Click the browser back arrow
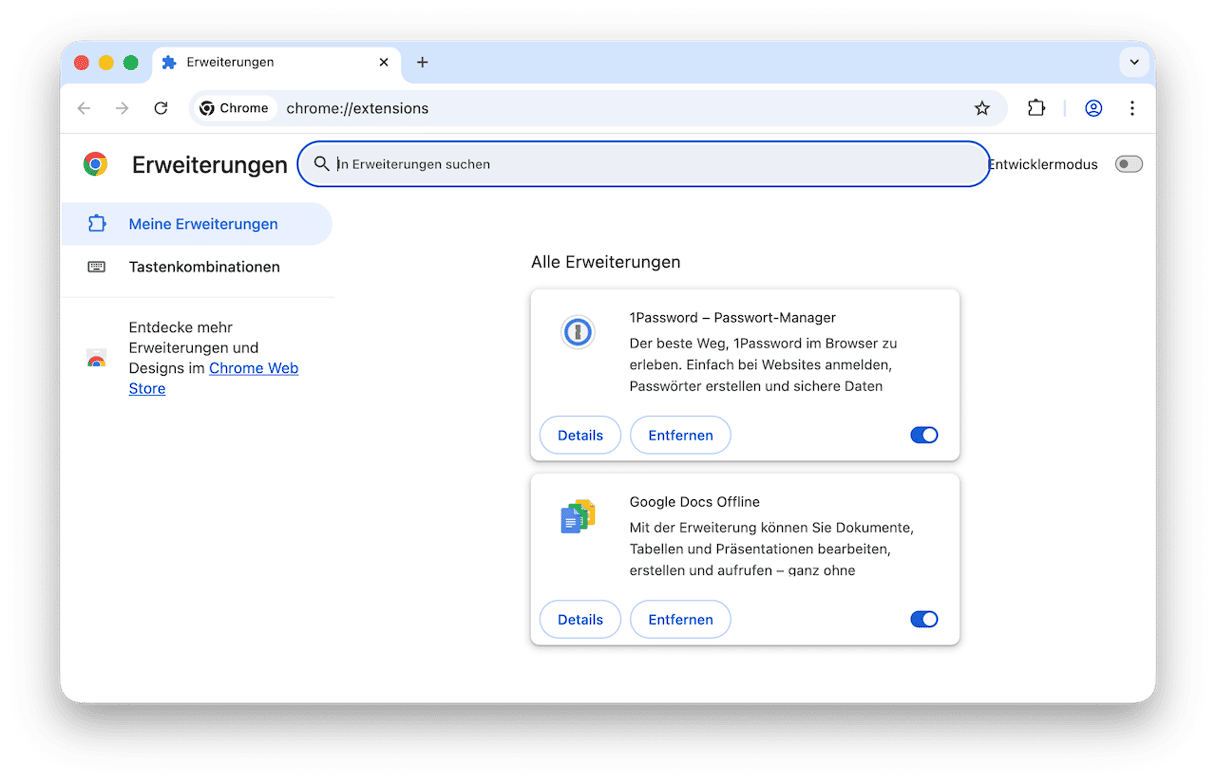 pyautogui.click(x=84, y=108)
